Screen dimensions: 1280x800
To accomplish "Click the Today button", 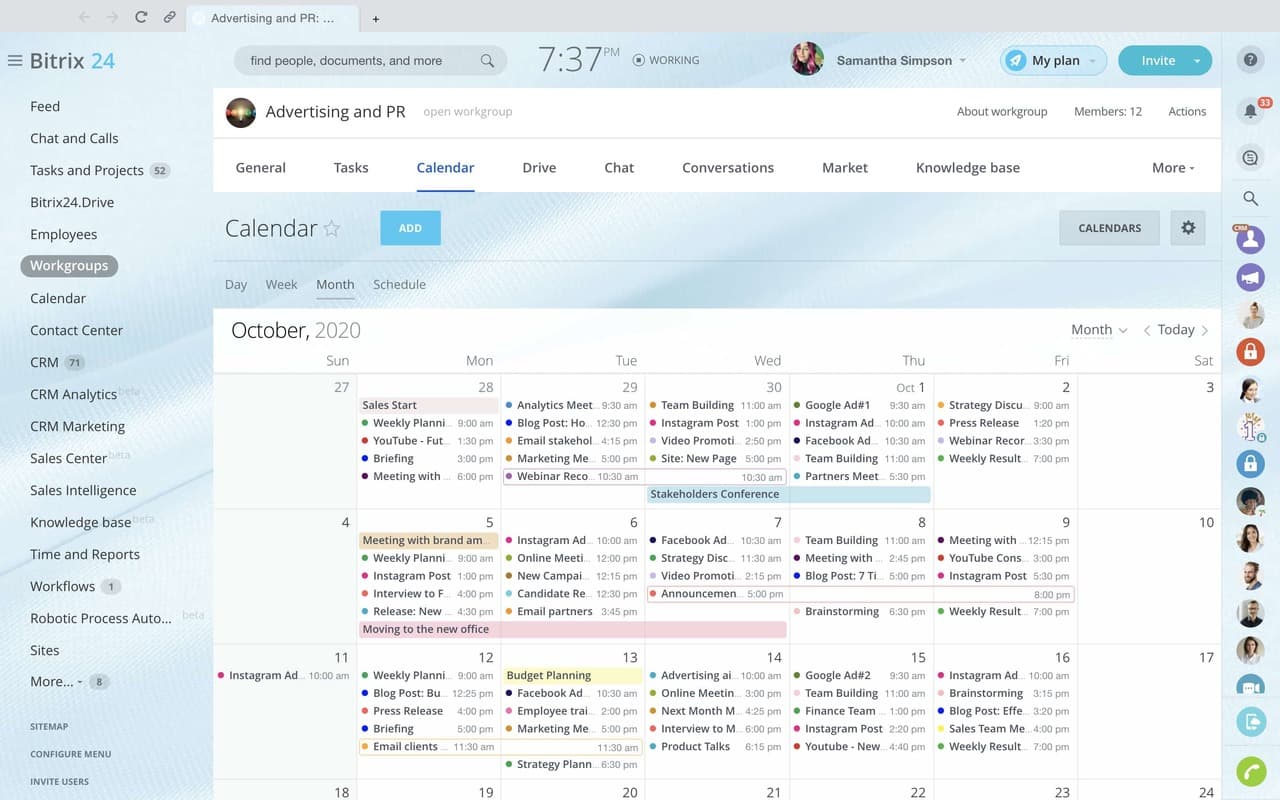I will [x=1176, y=329].
